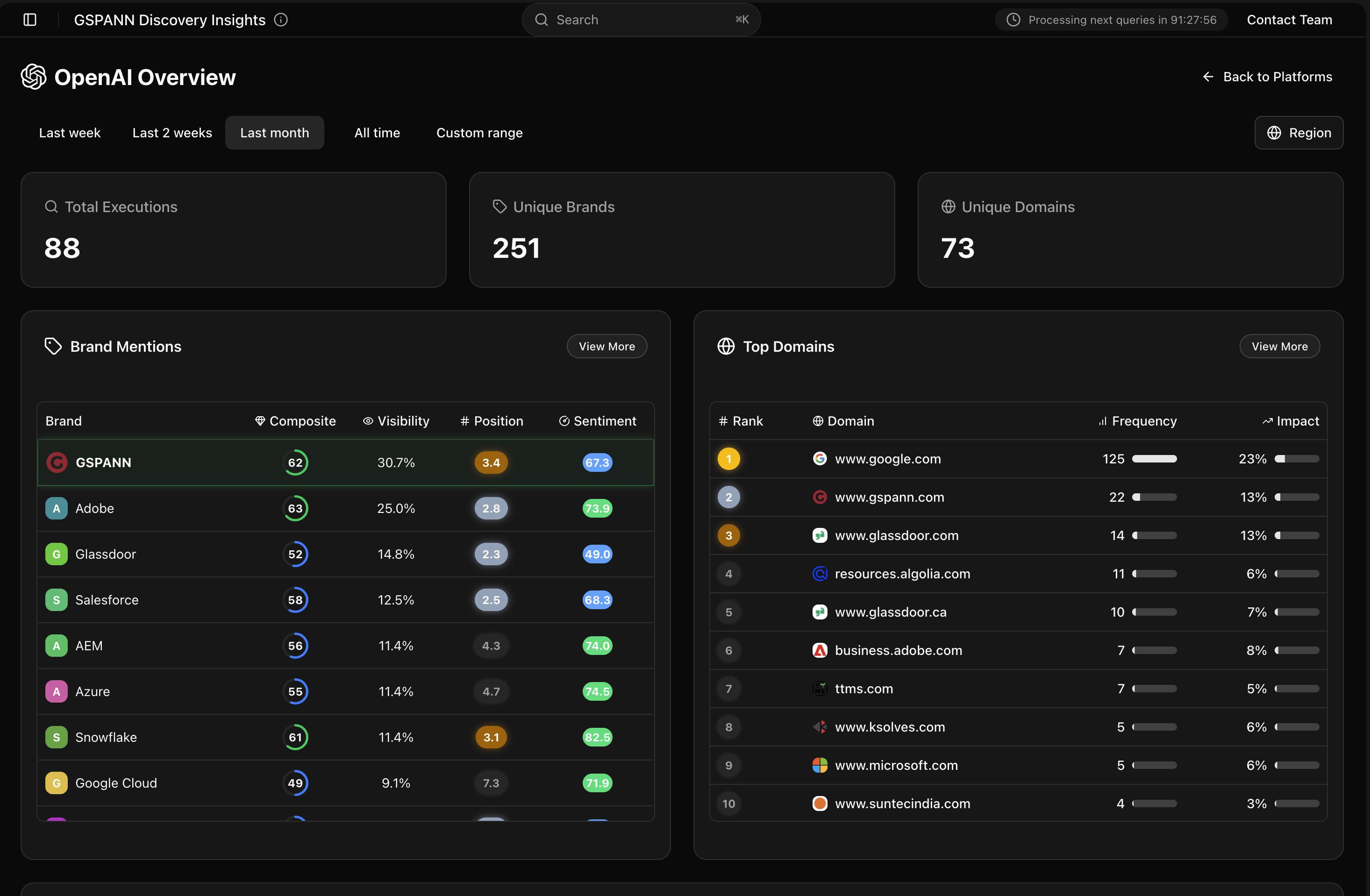Click the Unique Domains globe icon
Screen dimensions: 1370x896
point(948,206)
